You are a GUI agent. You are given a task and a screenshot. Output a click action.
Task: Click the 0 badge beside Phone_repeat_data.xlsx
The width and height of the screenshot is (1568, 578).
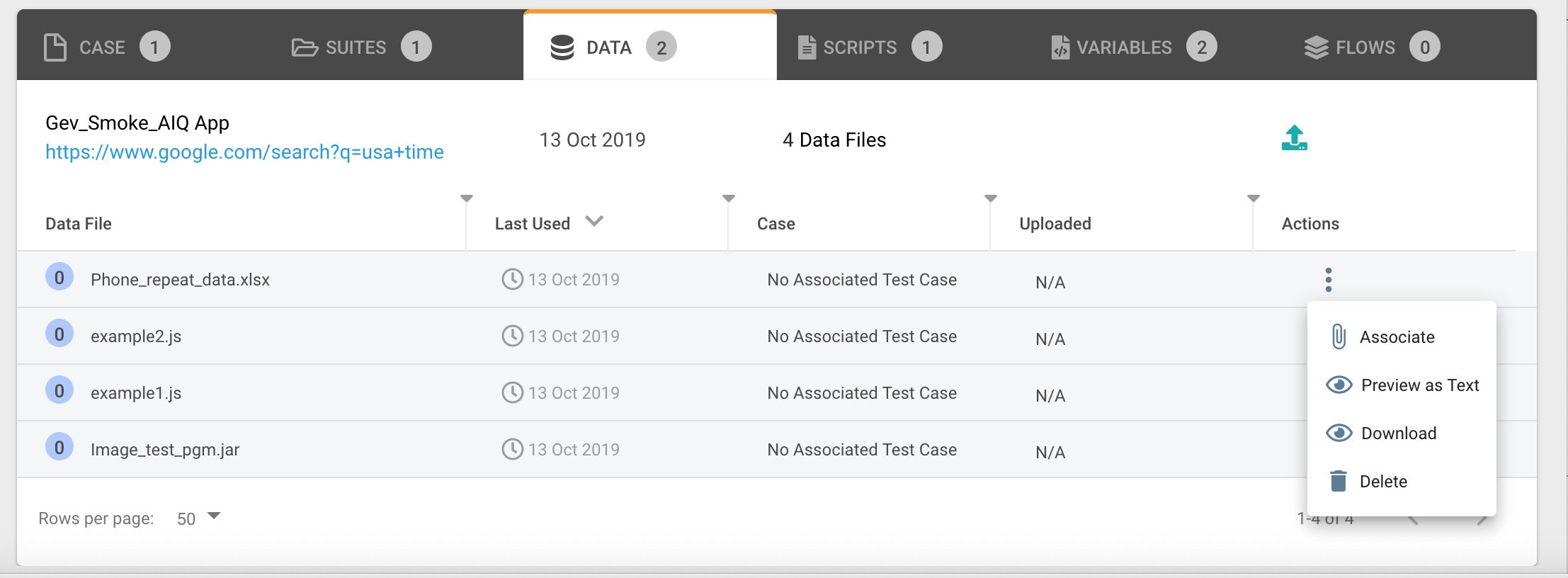pos(59,277)
